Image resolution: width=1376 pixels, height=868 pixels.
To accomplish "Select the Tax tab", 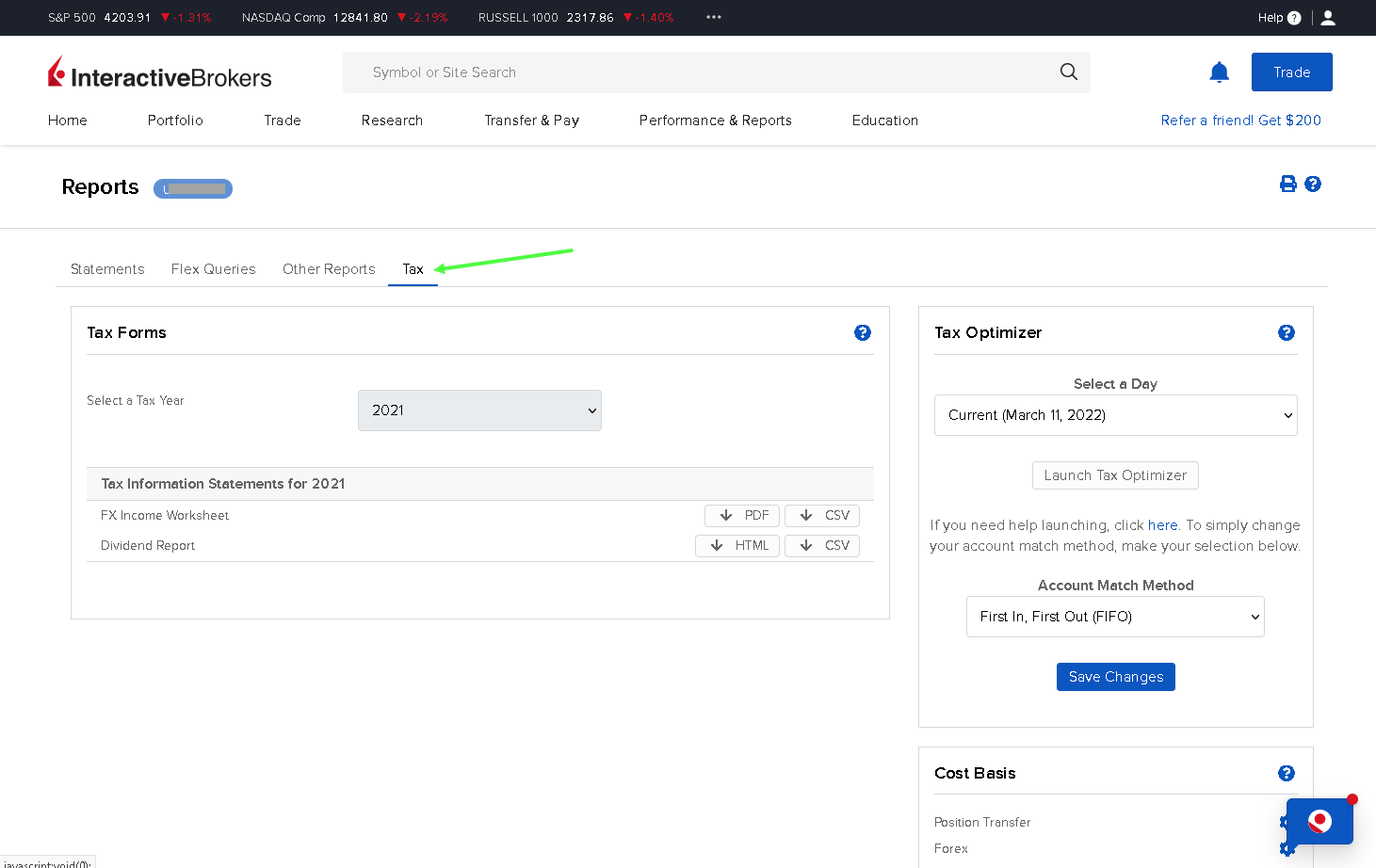I will pyautogui.click(x=413, y=269).
